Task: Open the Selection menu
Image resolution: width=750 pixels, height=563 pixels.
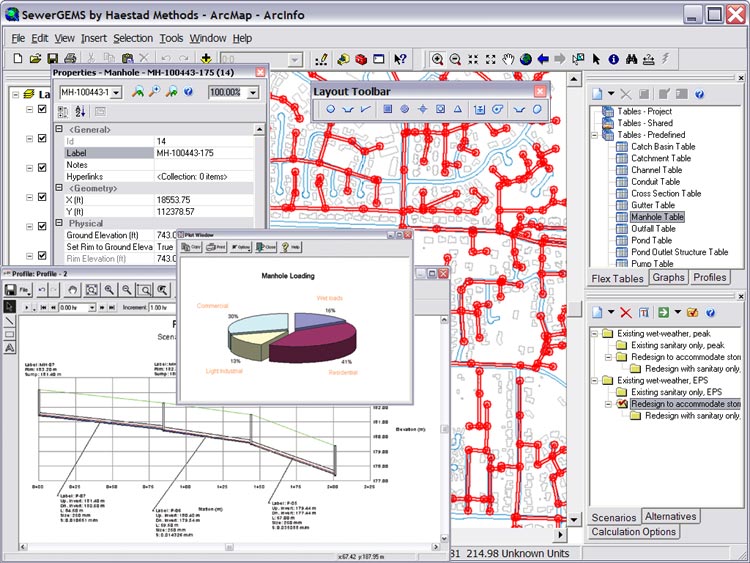Action: tap(133, 38)
